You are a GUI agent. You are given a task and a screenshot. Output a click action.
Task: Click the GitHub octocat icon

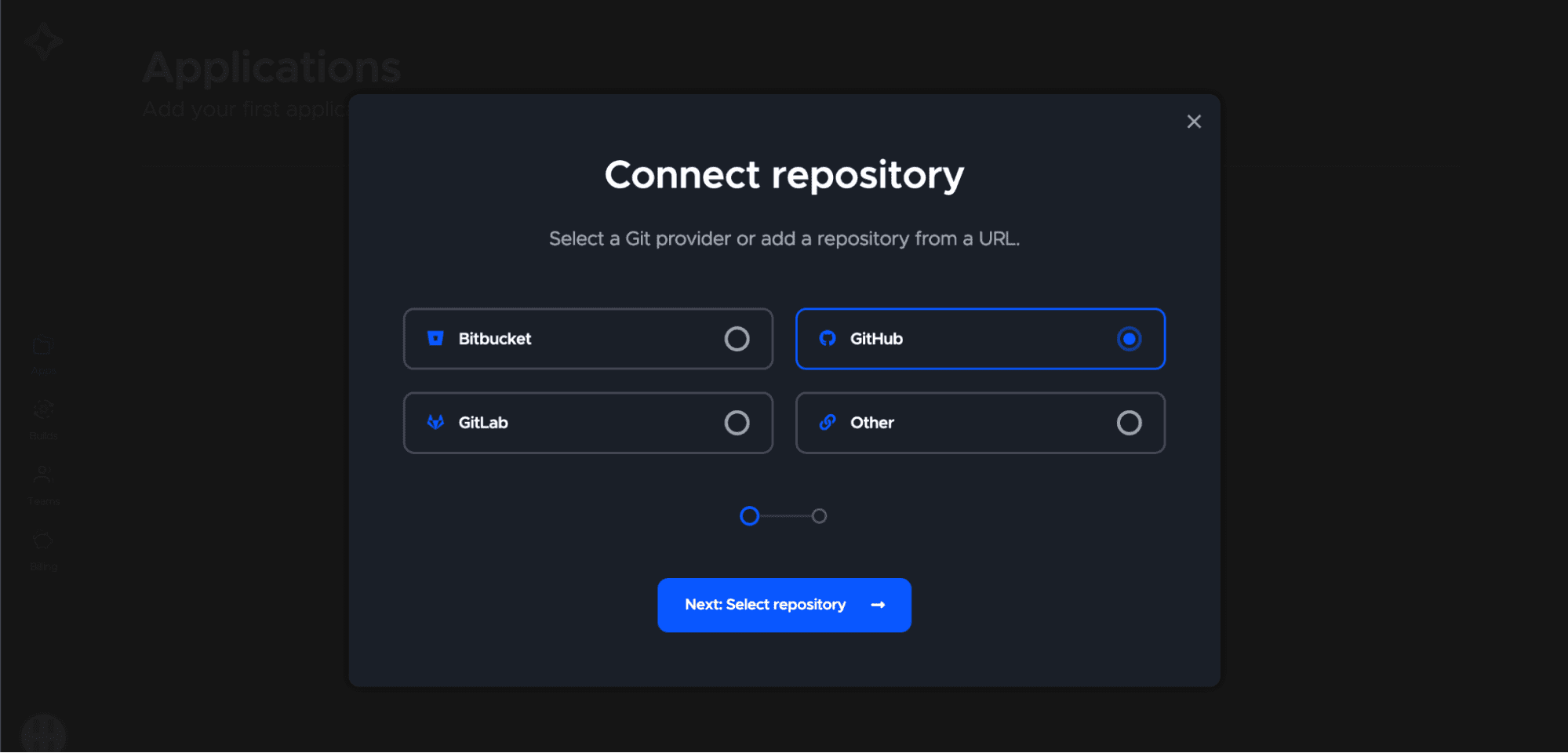tap(828, 338)
